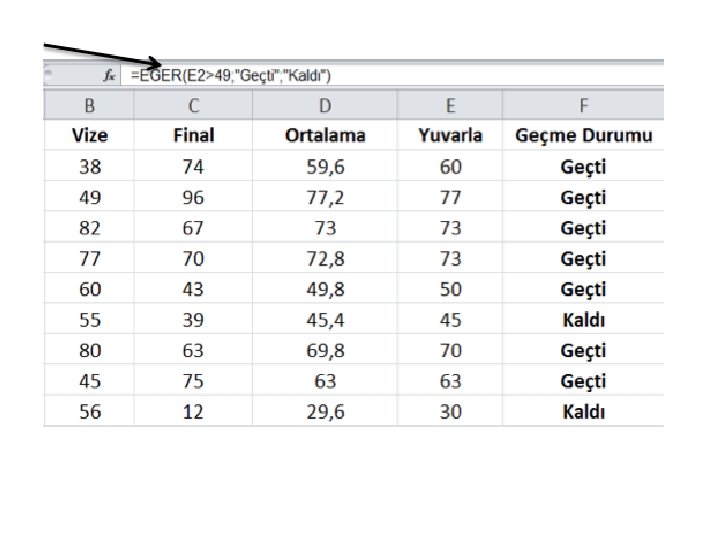This screenshot has width=720, height=540.
Task: Select the cell containing 59,6
Action: pos(324,167)
